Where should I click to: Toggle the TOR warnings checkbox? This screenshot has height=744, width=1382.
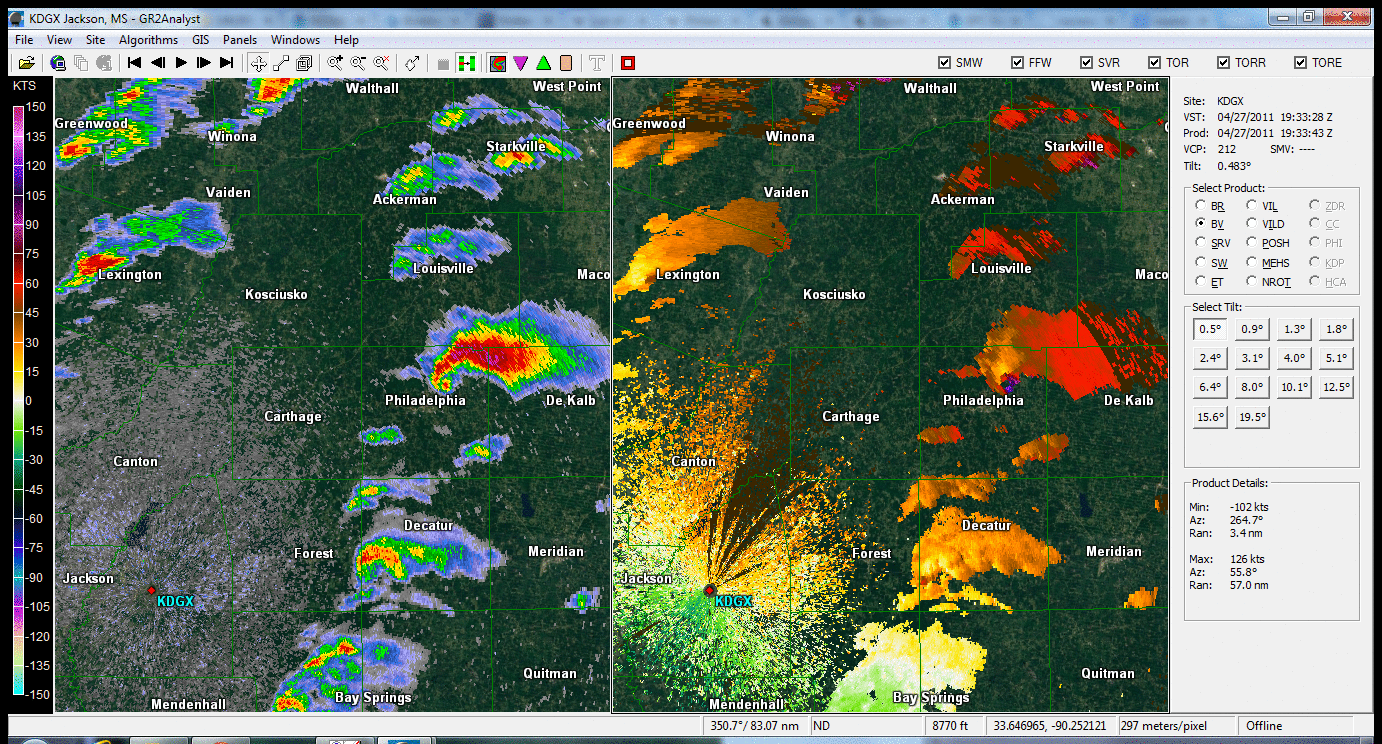pos(1154,62)
